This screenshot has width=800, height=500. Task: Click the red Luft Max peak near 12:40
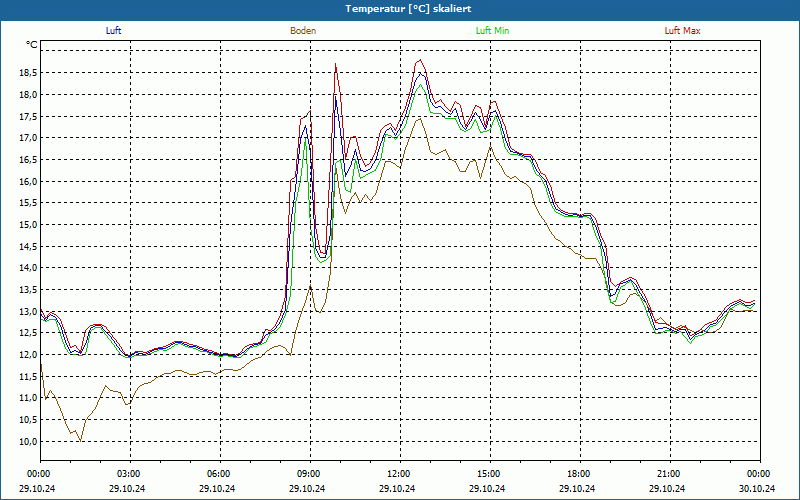420,60
